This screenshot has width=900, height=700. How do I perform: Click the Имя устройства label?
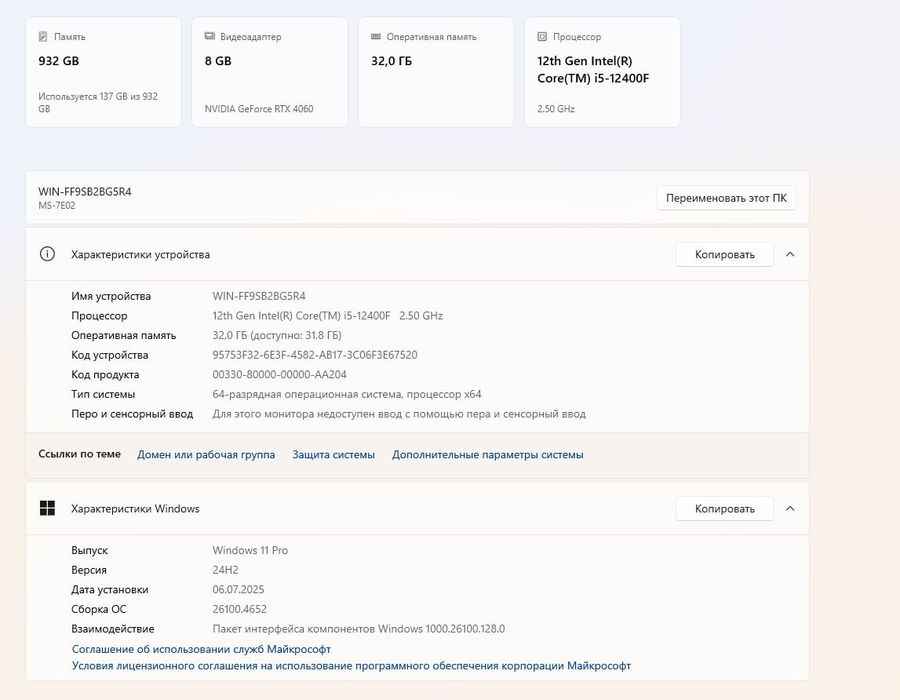111,296
